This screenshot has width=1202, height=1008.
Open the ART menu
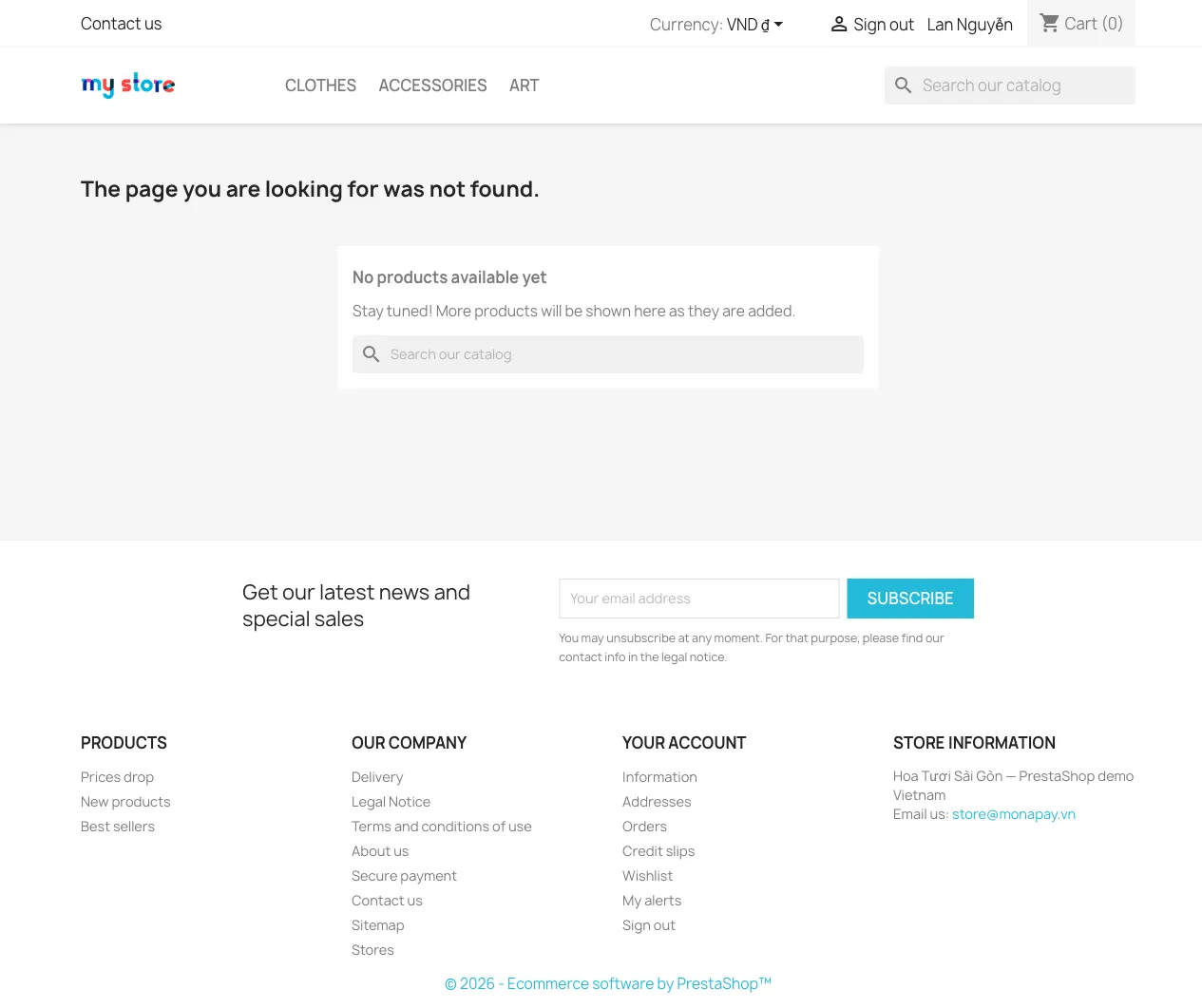[x=524, y=86]
